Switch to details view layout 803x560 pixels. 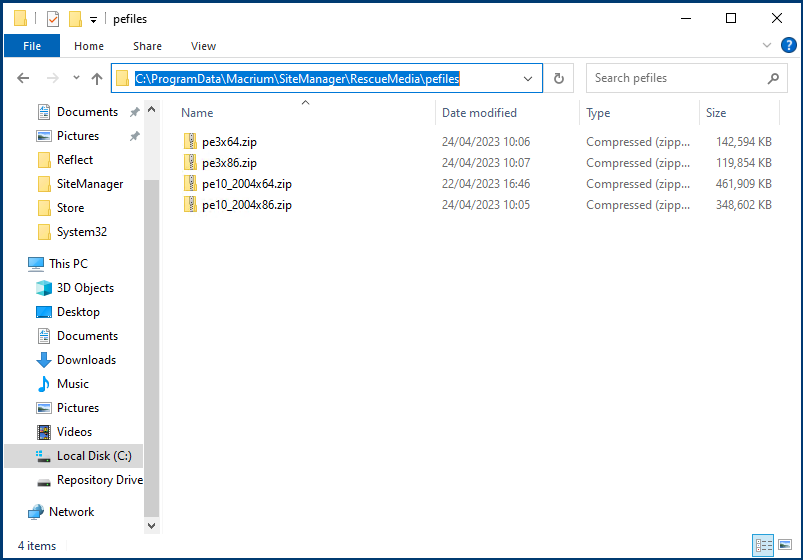763,545
